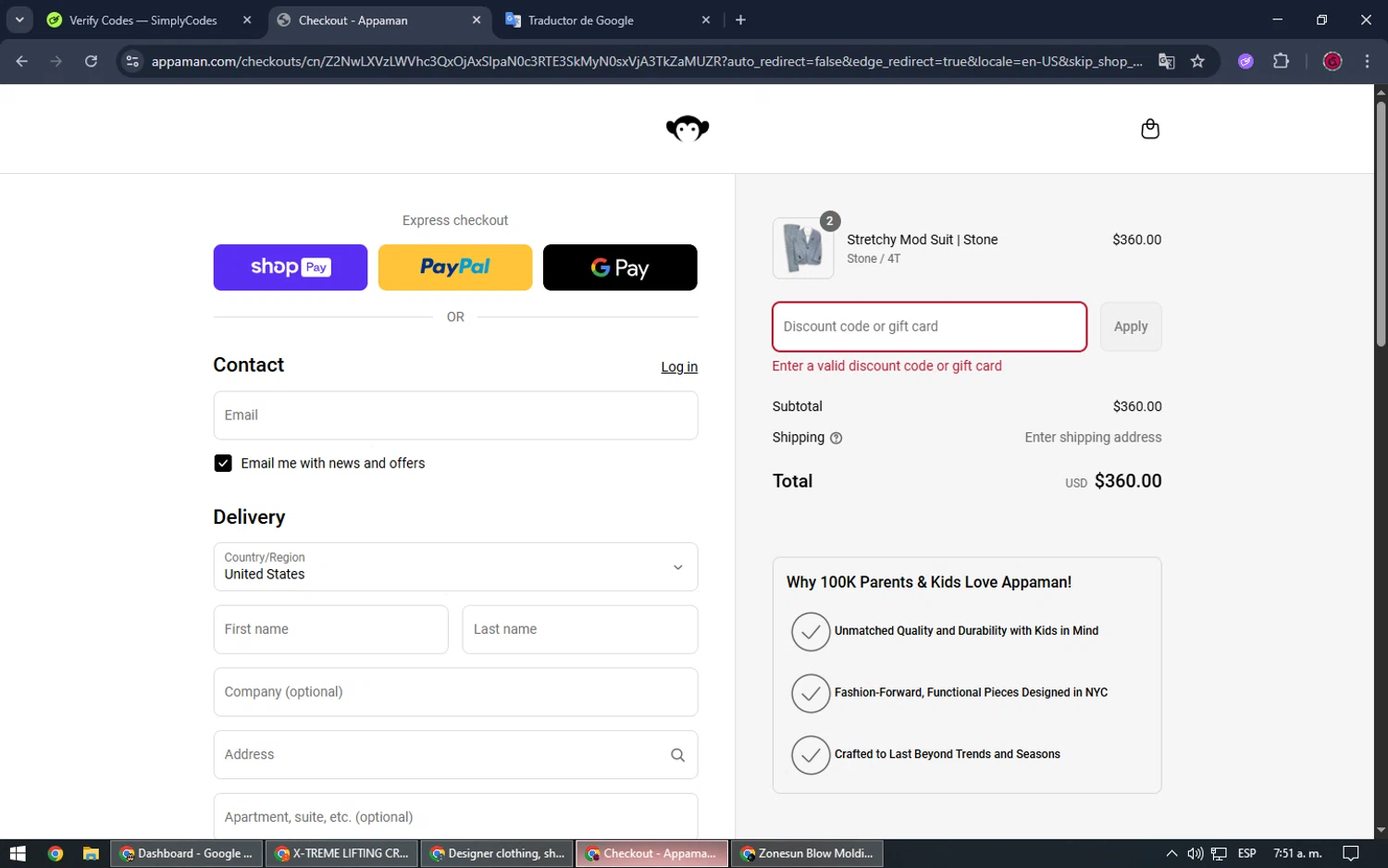Open the notifications center icon
The height and width of the screenshot is (868, 1388).
tap(1350, 853)
